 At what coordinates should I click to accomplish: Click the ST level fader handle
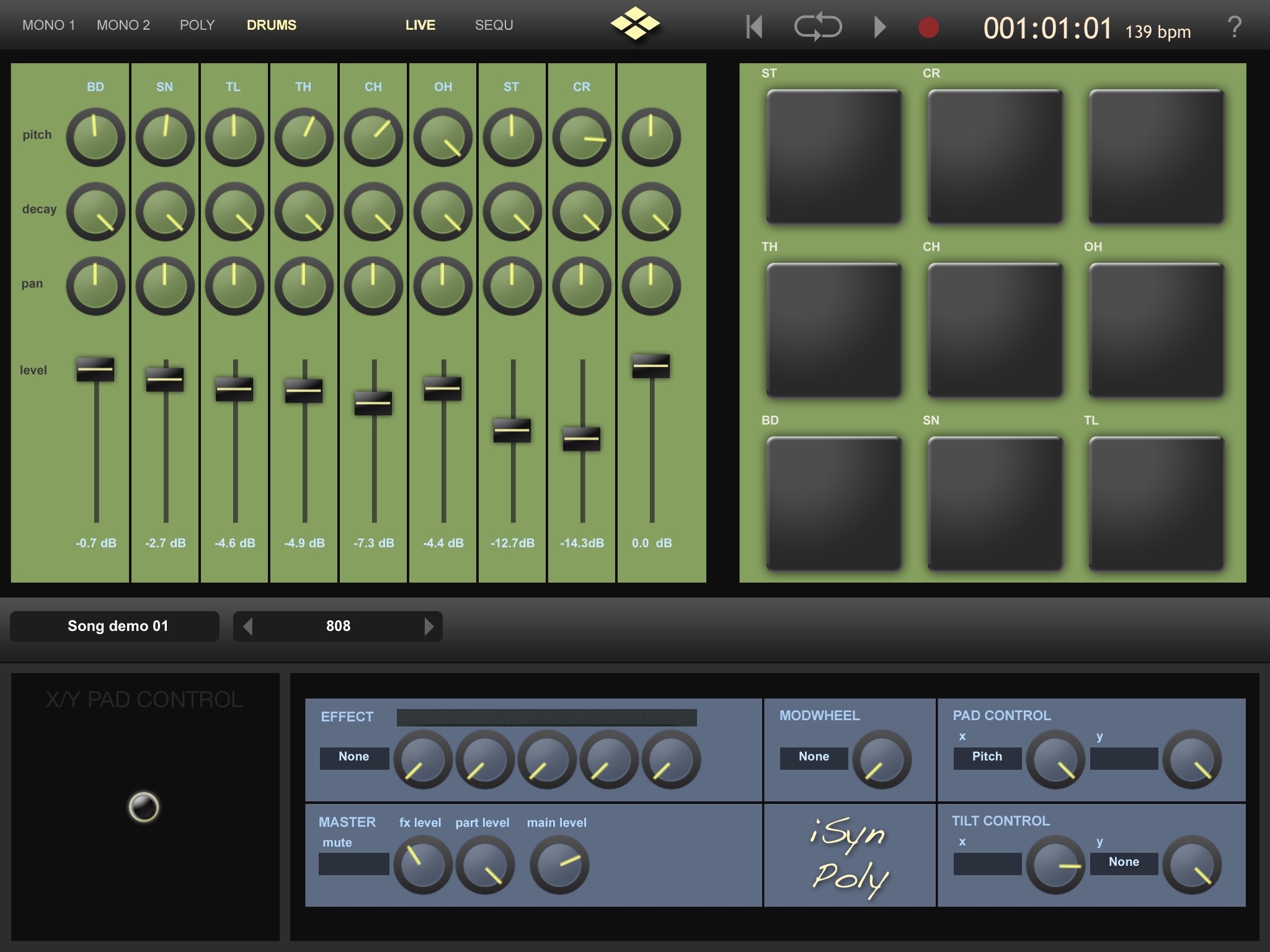coord(512,430)
